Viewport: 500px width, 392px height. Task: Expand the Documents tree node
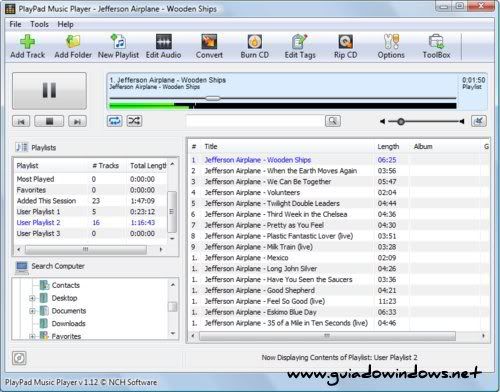coord(32,311)
